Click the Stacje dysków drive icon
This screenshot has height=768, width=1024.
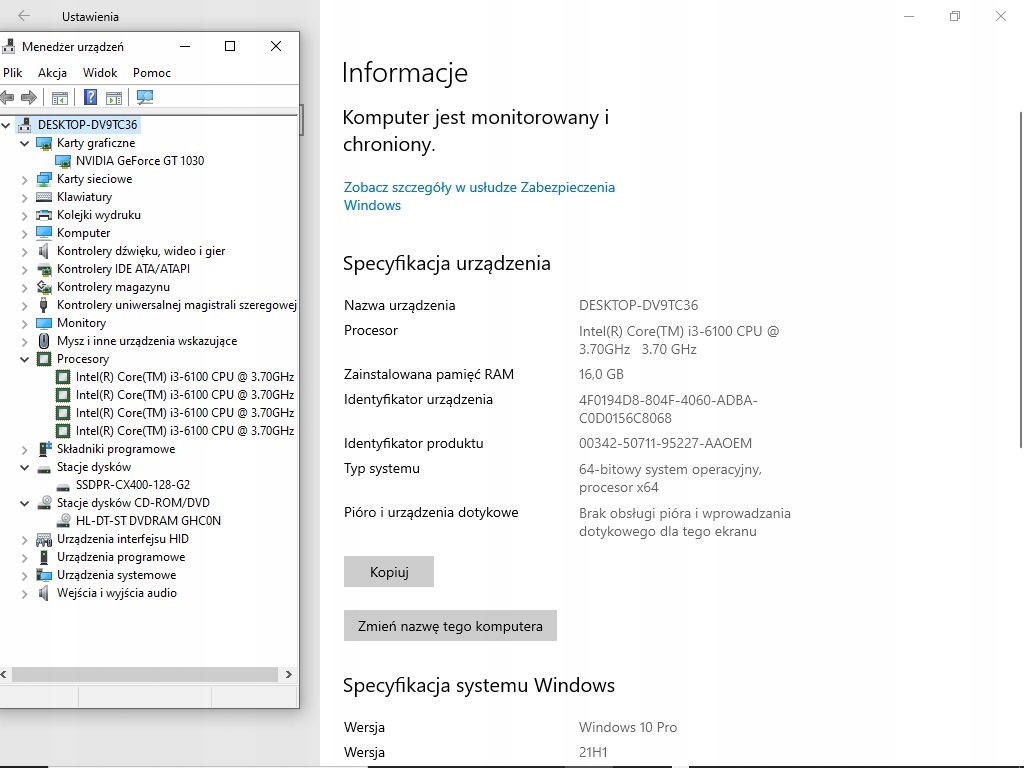[x=44, y=468]
